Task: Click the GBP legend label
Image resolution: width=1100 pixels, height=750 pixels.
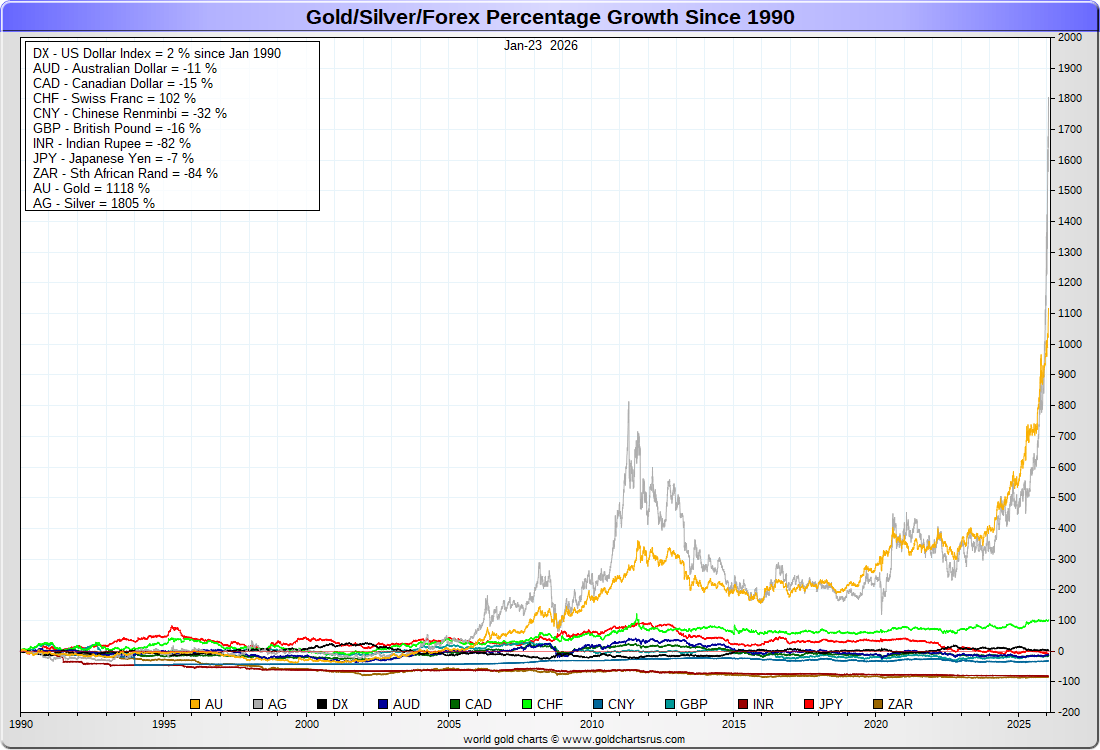Action: 694,704
